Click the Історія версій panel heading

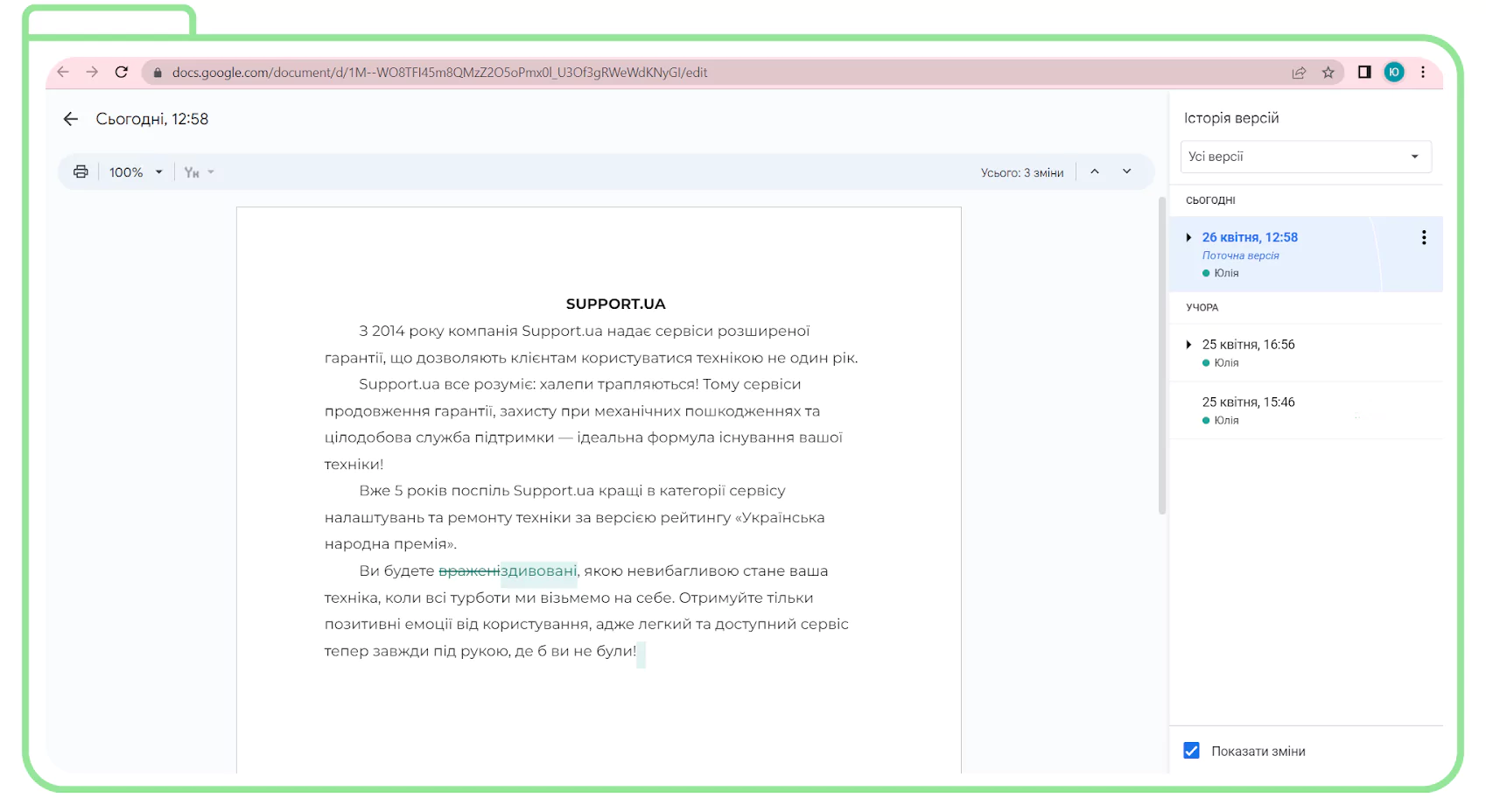(1231, 118)
